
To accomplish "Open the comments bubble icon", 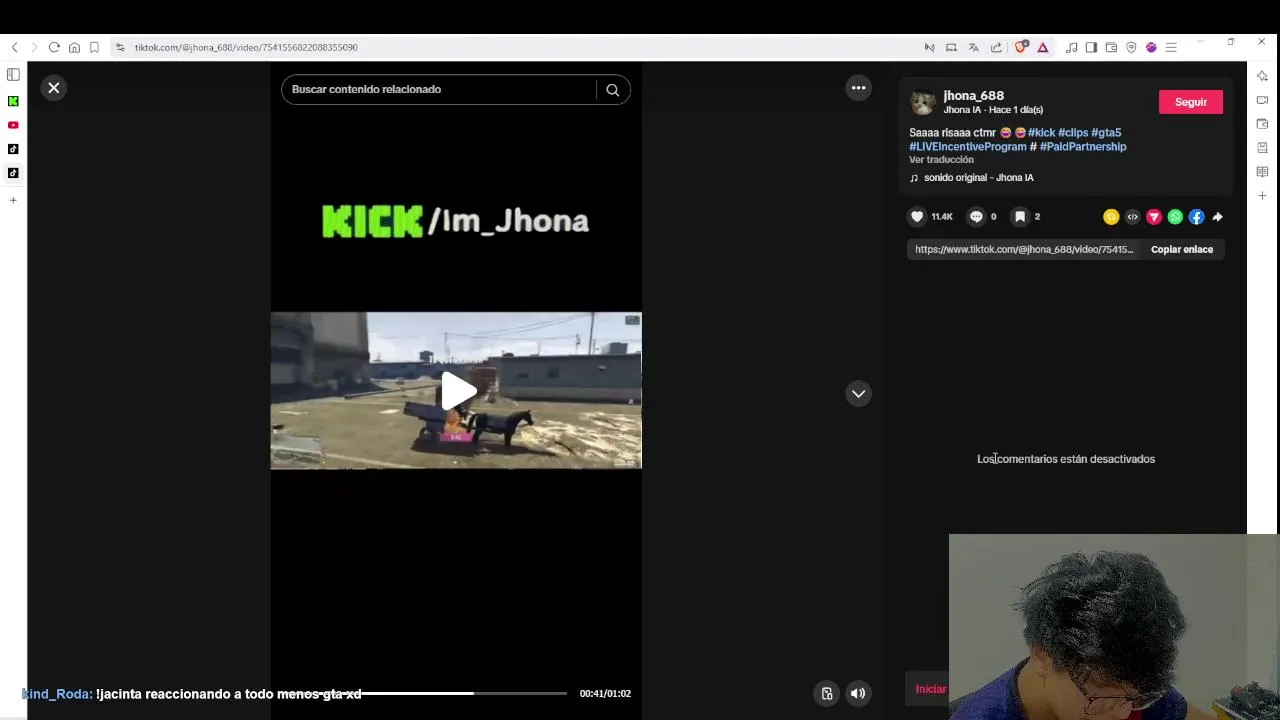I will [x=976, y=216].
